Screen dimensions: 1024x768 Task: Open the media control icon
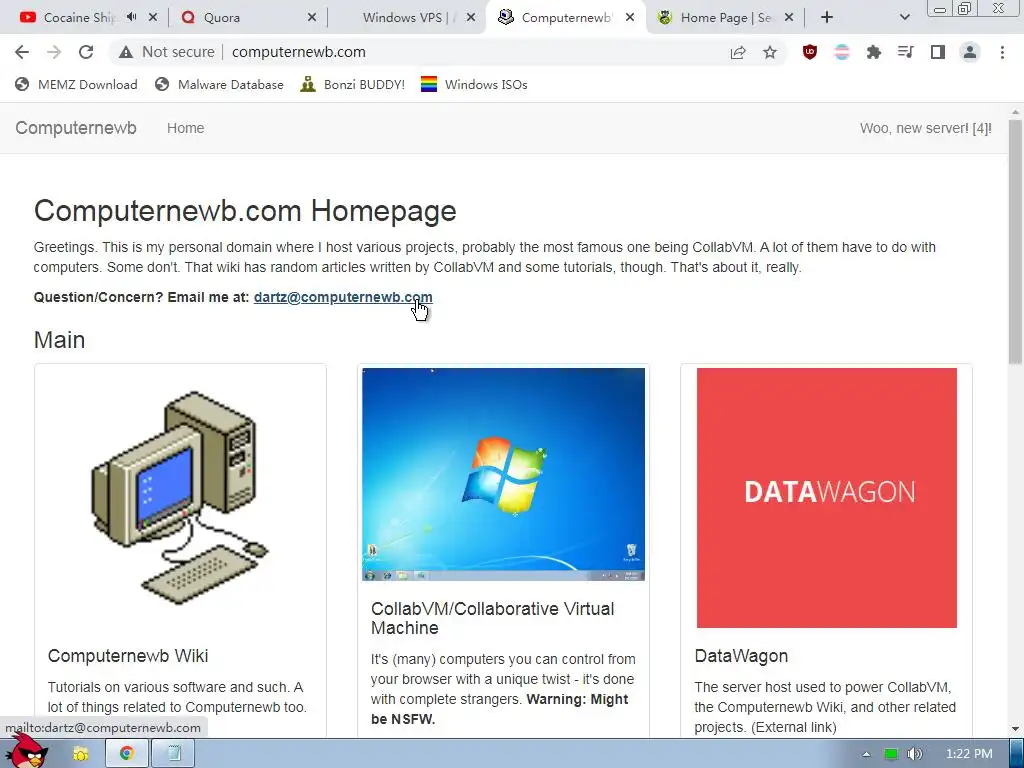(x=906, y=52)
